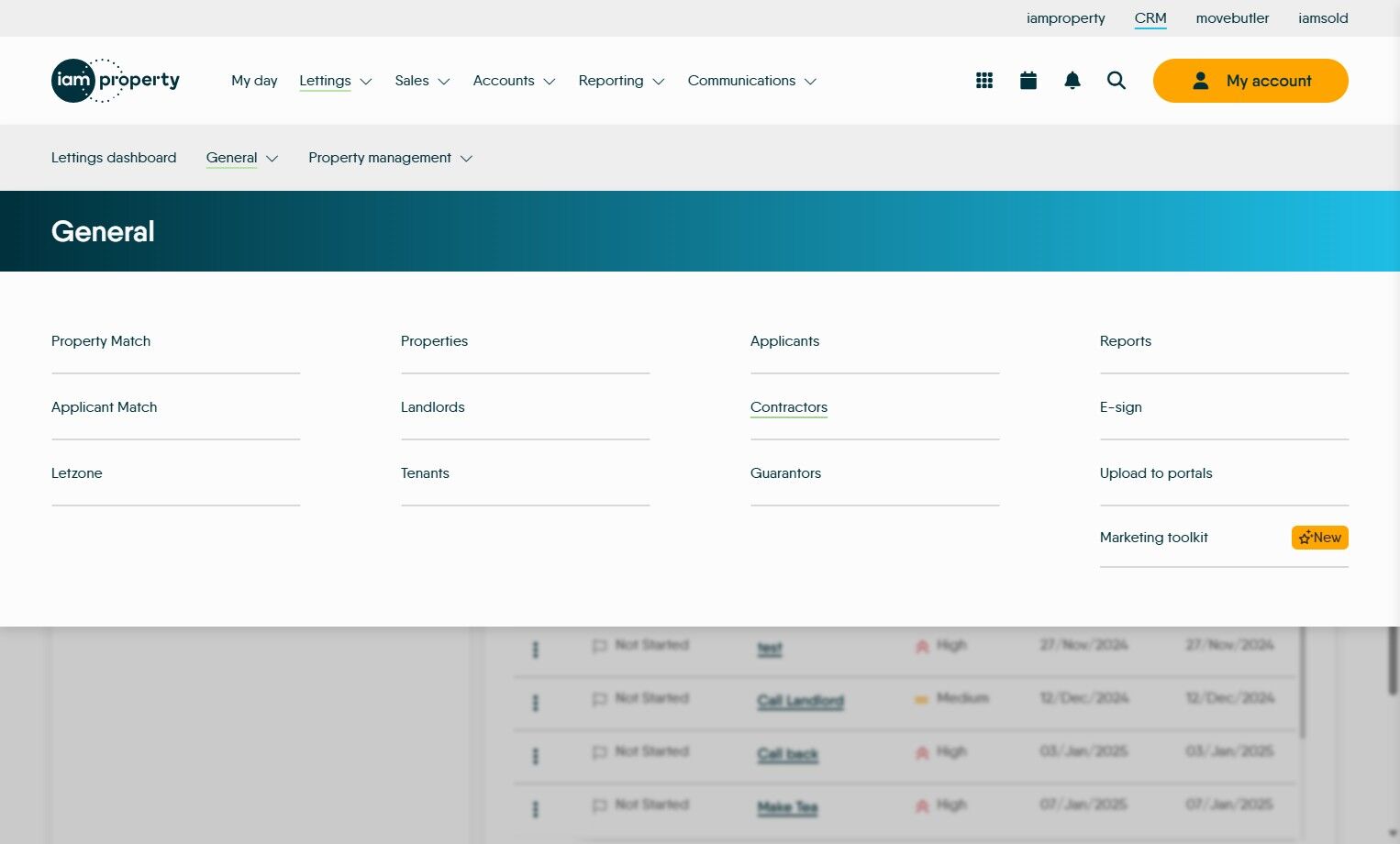Open the Communications menu label
The height and width of the screenshot is (844, 1400).
(x=741, y=81)
